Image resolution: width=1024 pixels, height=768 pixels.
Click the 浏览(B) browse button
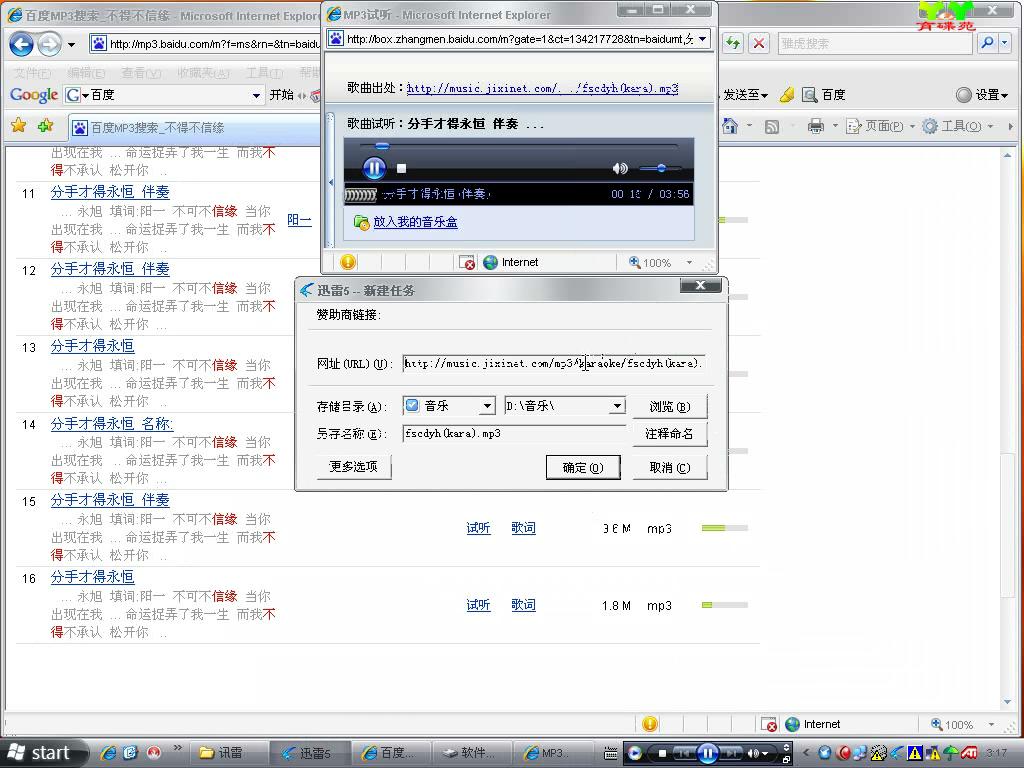coord(670,406)
